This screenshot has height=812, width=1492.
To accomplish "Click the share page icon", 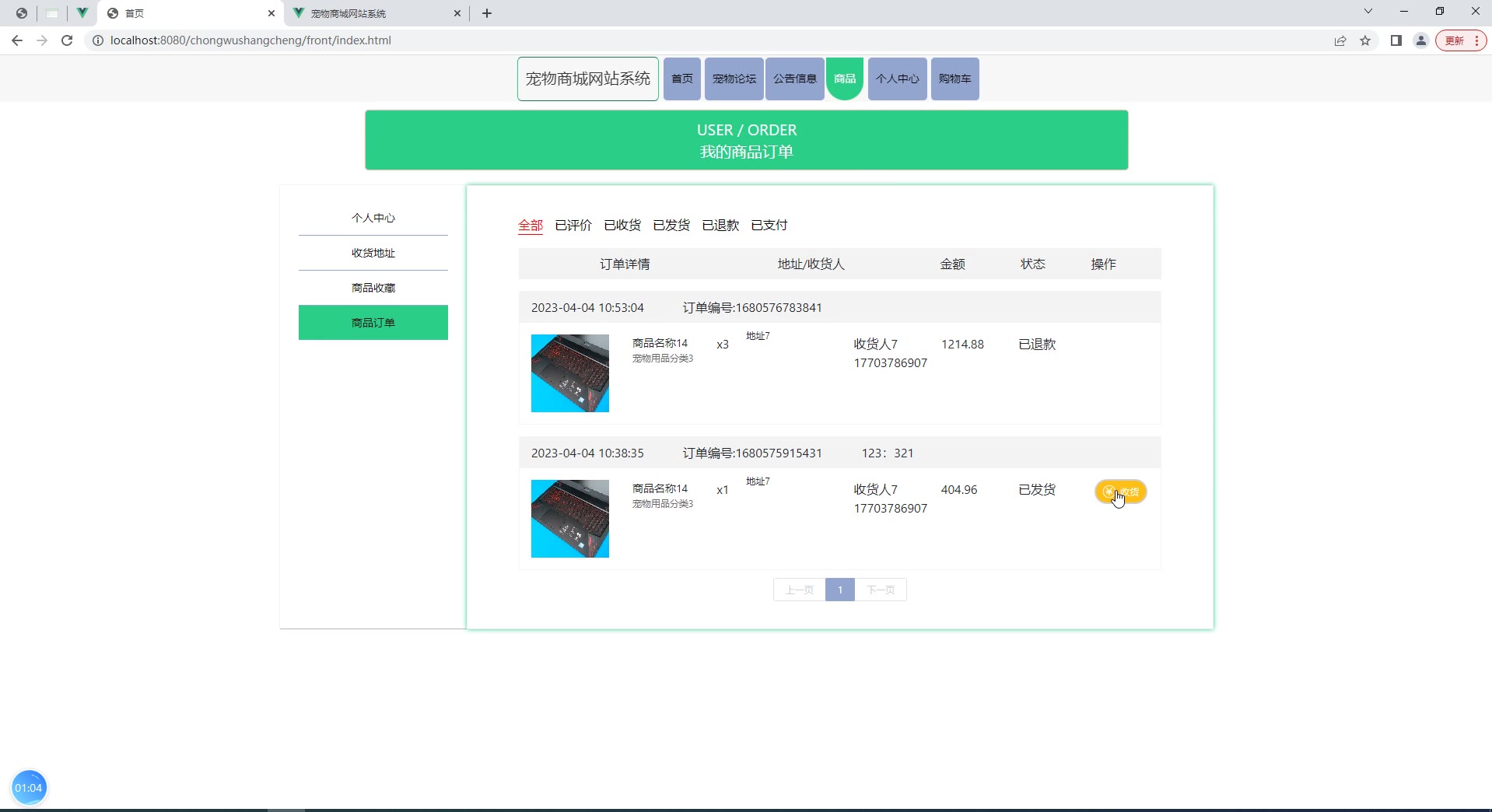I will tap(1340, 40).
